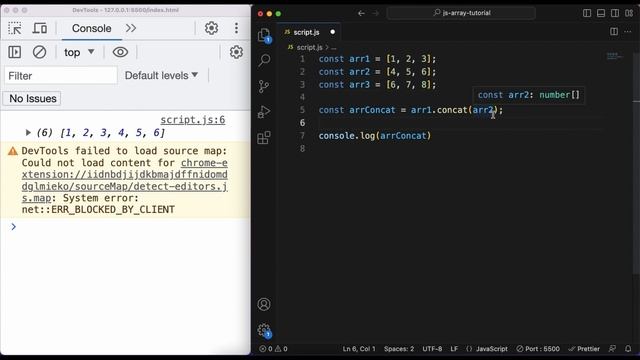Show more DevTools tabs via double chevron

click(131, 28)
